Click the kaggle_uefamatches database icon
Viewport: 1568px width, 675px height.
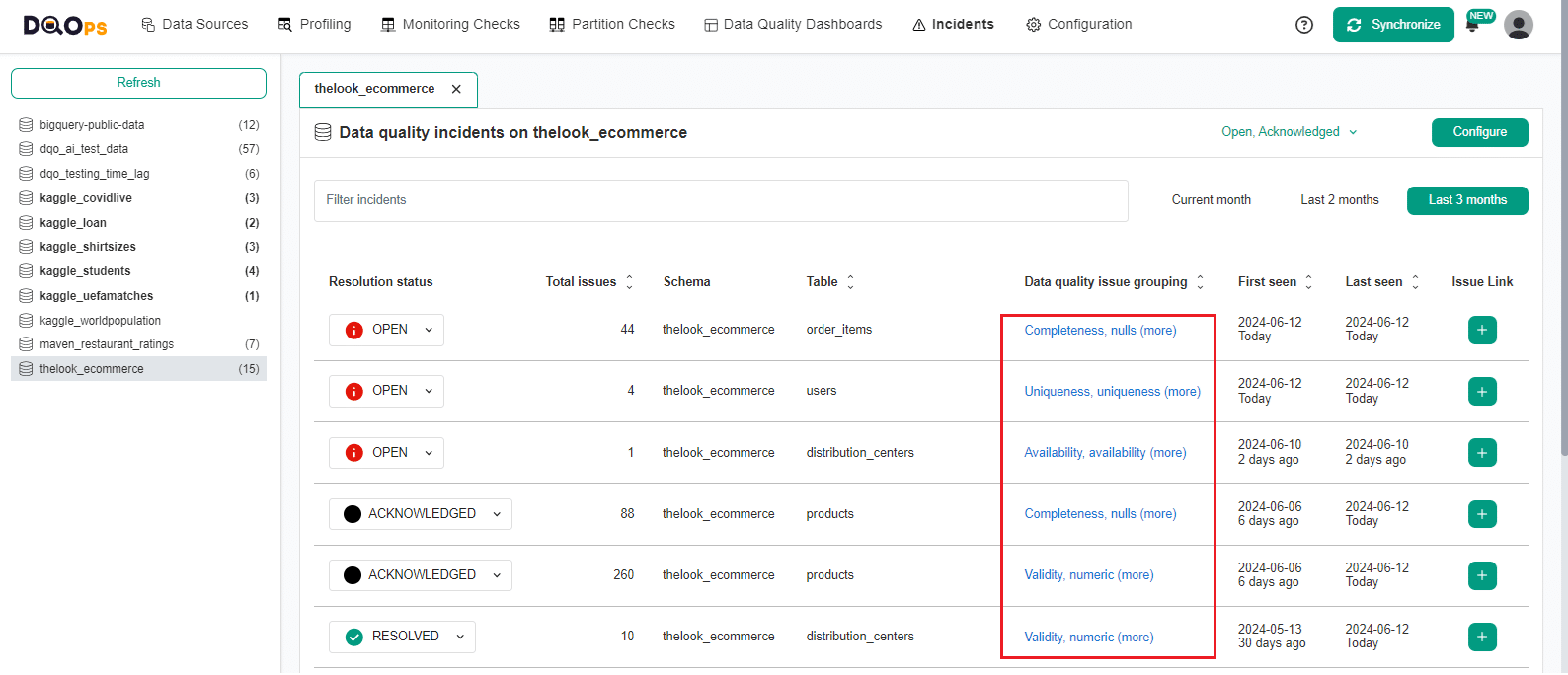tap(26, 296)
